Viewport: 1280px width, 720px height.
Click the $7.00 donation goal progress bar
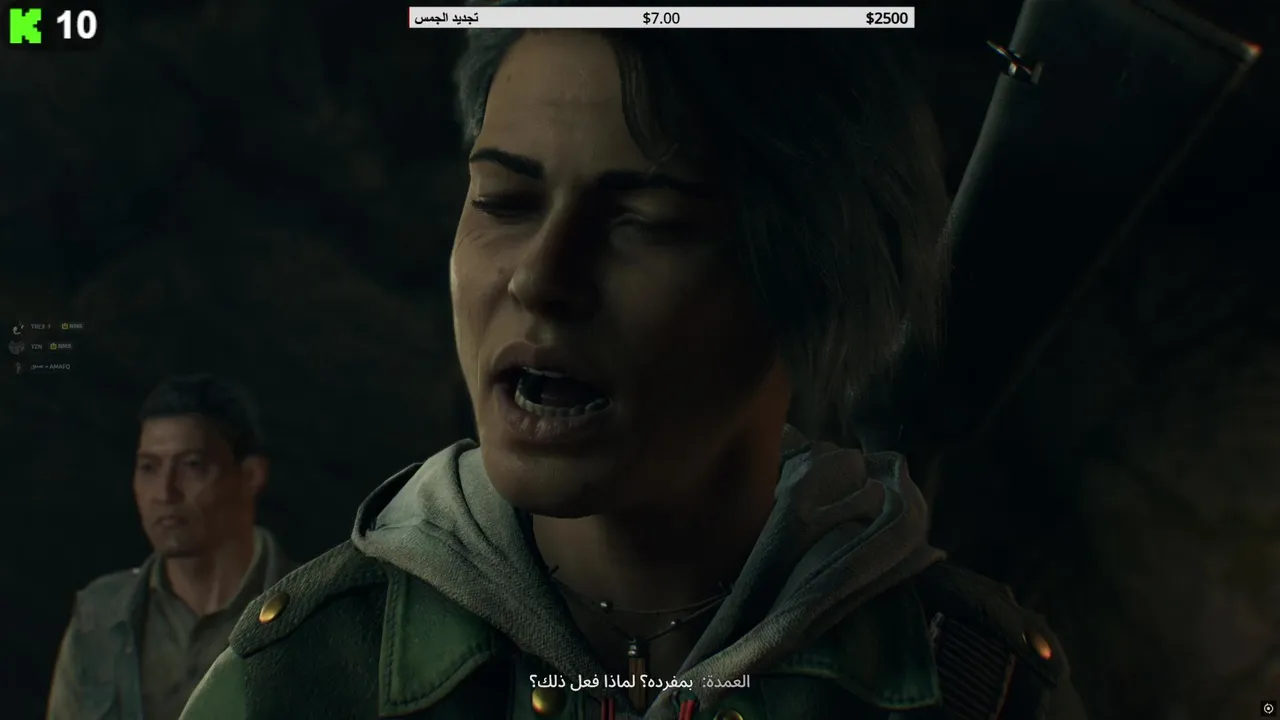[x=661, y=18]
